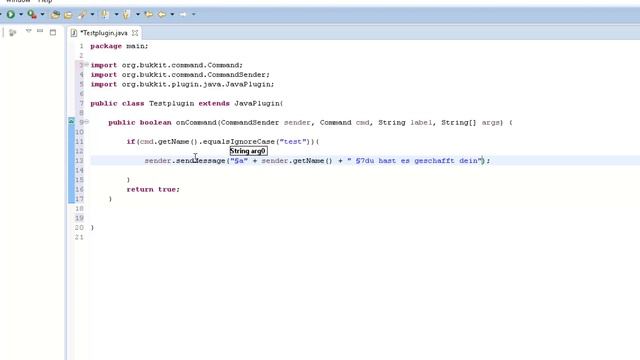Click the 'onCommand' method name
Viewport: 640px width, 360px height.
(196, 122)
